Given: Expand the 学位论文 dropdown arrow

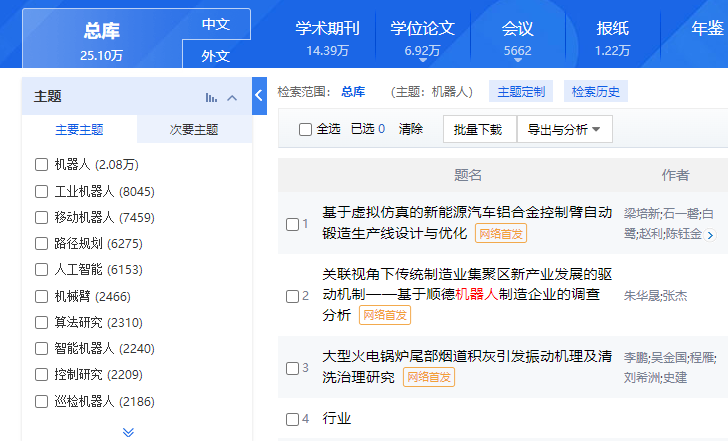Looking at the screenshot, I should 422,60.
